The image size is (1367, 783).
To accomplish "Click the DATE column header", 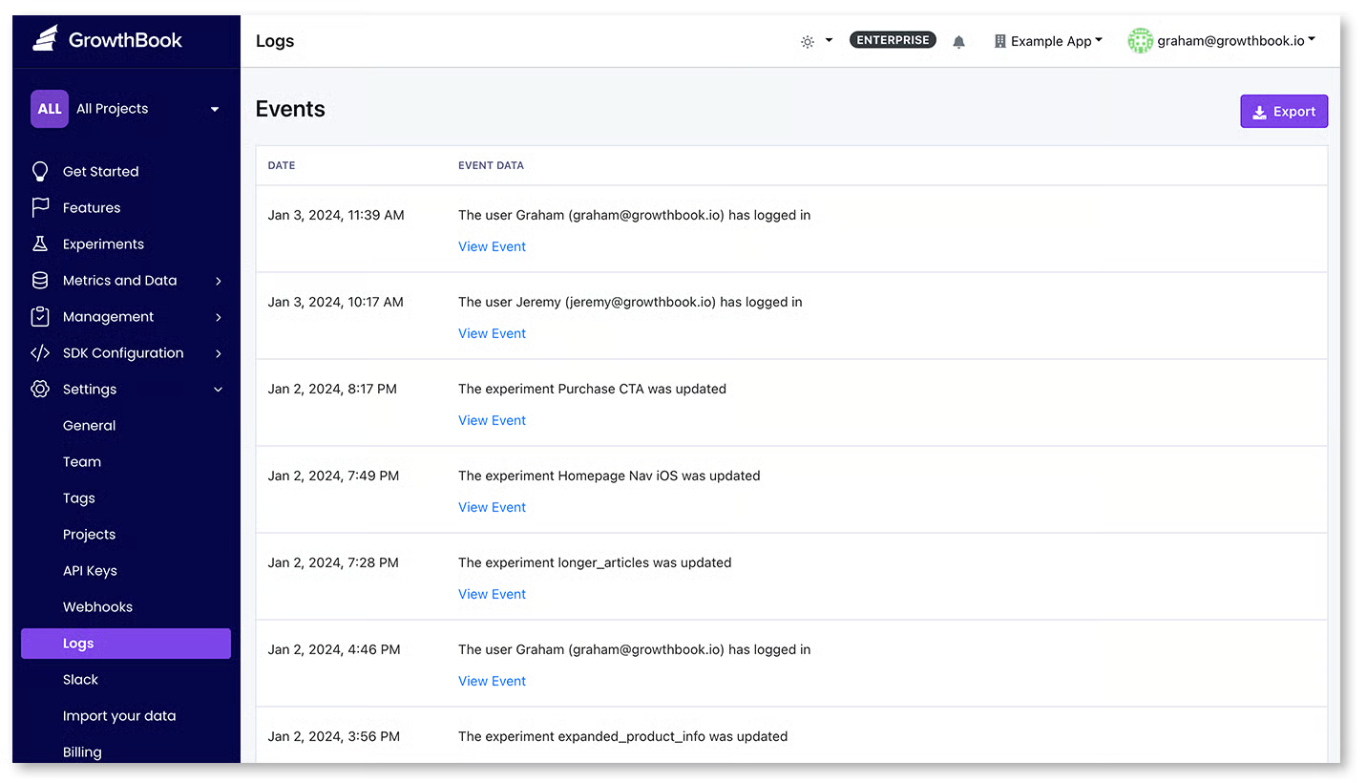I will 281,166.
